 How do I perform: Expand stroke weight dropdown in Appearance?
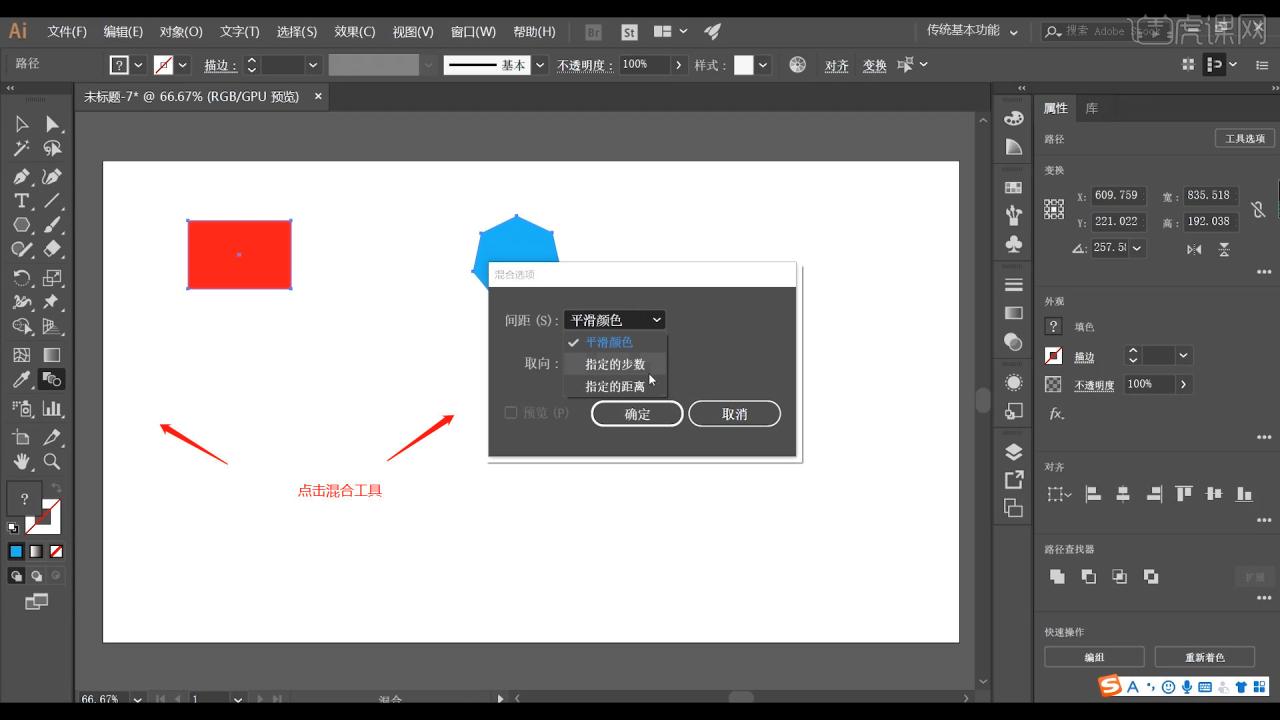click(x=1184, y=355)
